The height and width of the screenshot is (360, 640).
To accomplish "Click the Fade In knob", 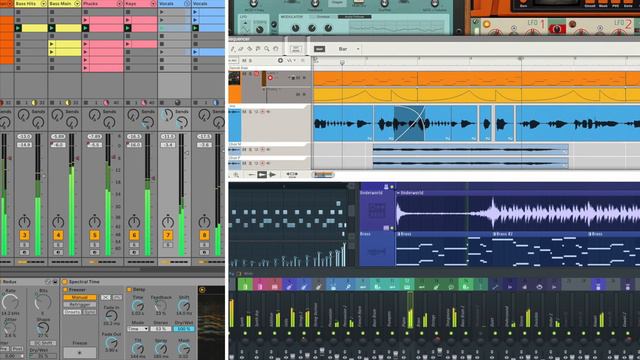I will (111, 316).
